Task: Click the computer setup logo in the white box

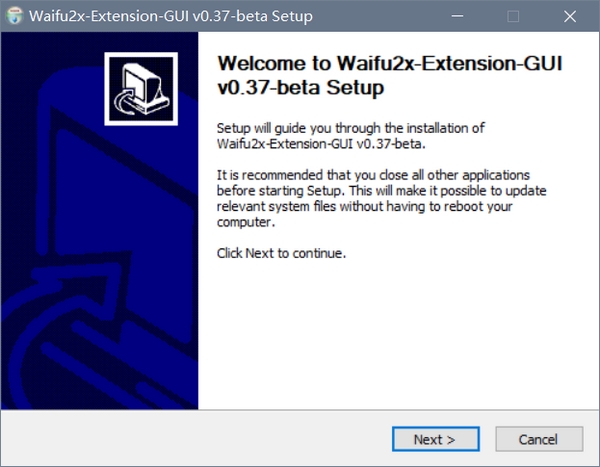Action: pyautogui.click(x=141, y=90)
